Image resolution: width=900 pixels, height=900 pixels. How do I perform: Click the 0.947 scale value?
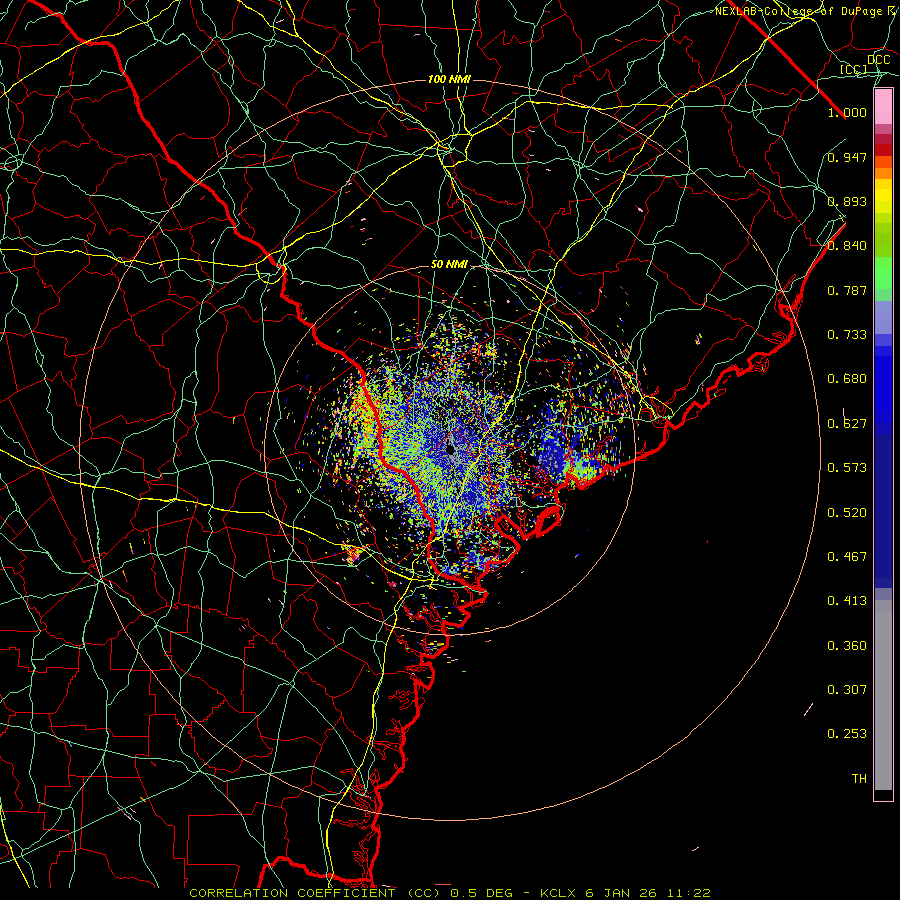point(847,157)
